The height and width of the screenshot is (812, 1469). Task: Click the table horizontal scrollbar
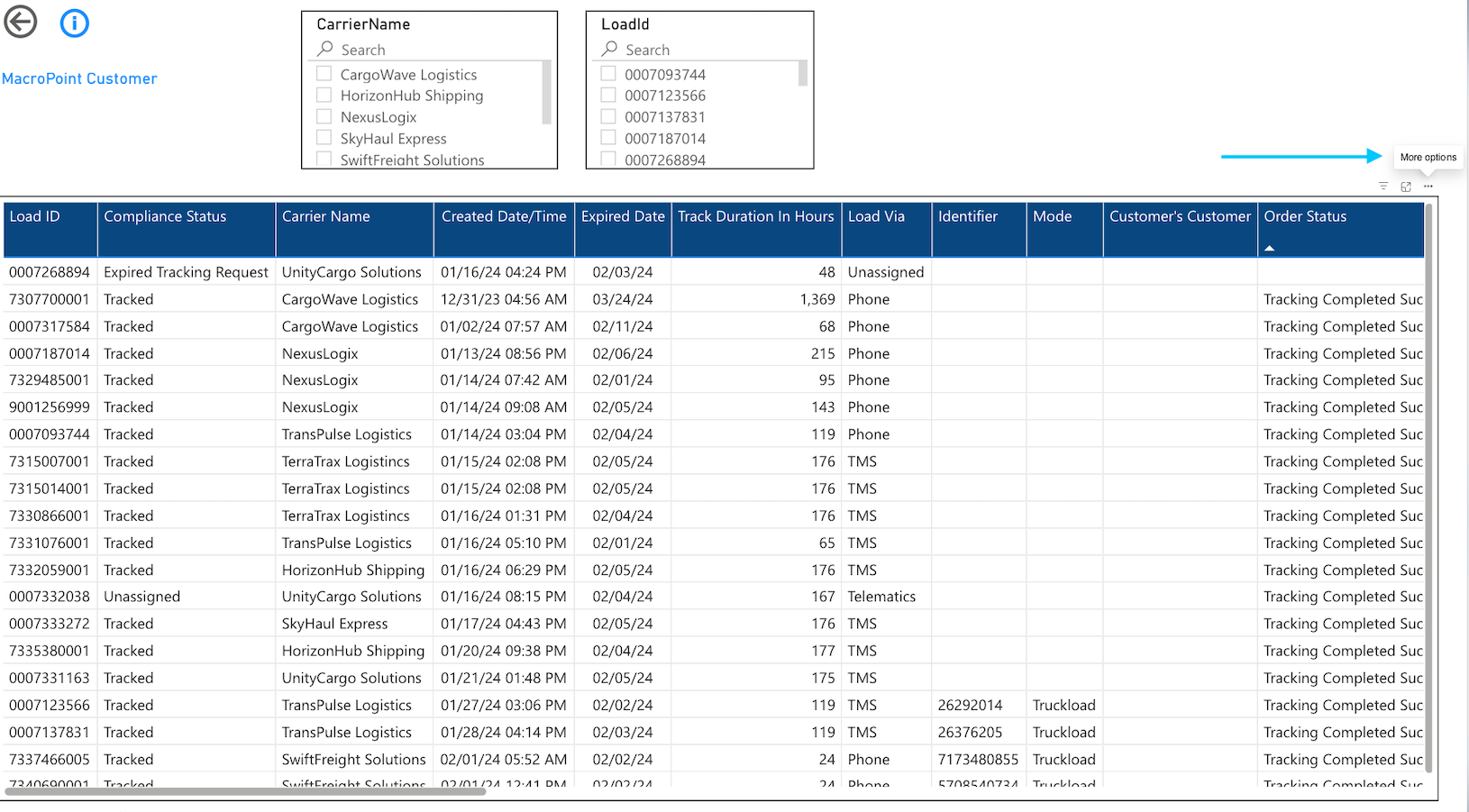click(246, 791)
